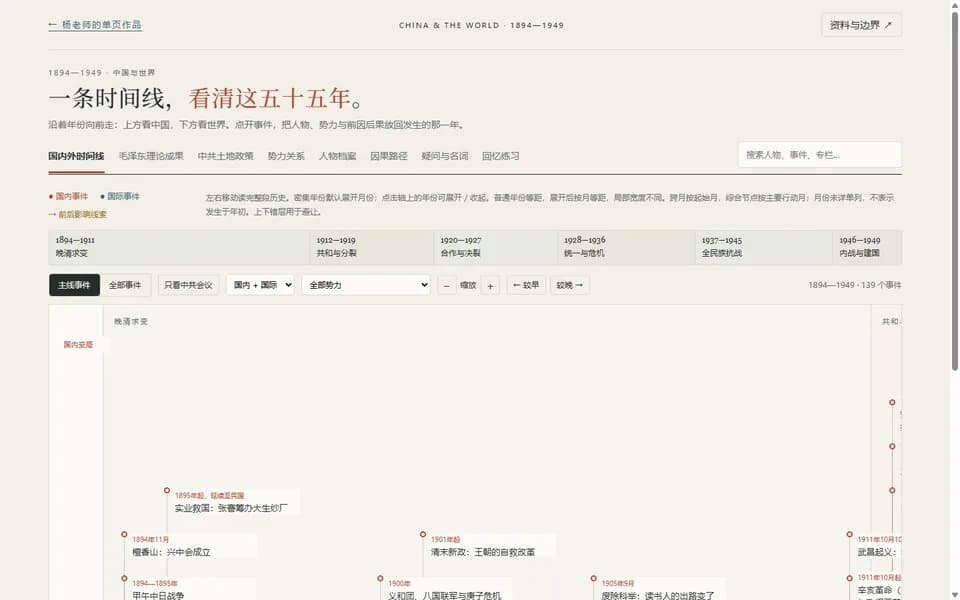Screen dimensions: 960x600
Task: Click the 国际事件 legend item
Action: (120, 197)
